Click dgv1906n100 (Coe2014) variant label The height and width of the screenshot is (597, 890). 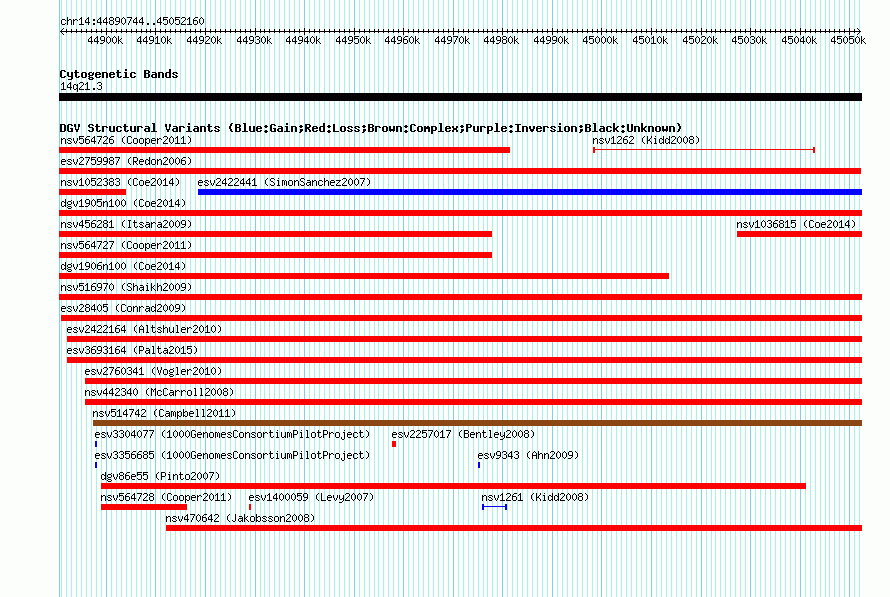coord(123,266)
